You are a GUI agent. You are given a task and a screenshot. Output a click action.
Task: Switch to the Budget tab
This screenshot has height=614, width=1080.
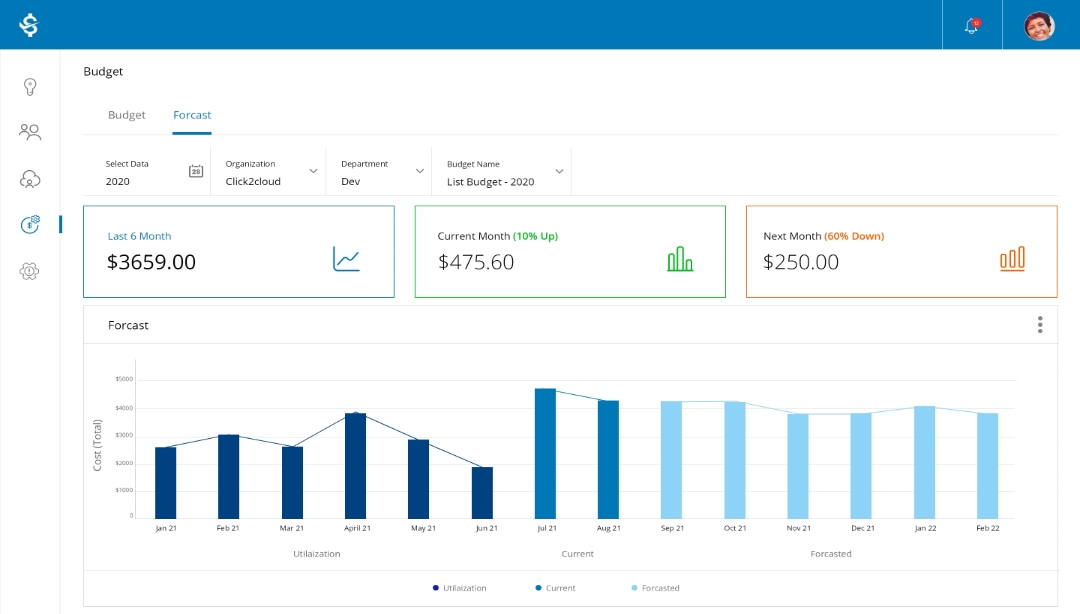point(126,115)
